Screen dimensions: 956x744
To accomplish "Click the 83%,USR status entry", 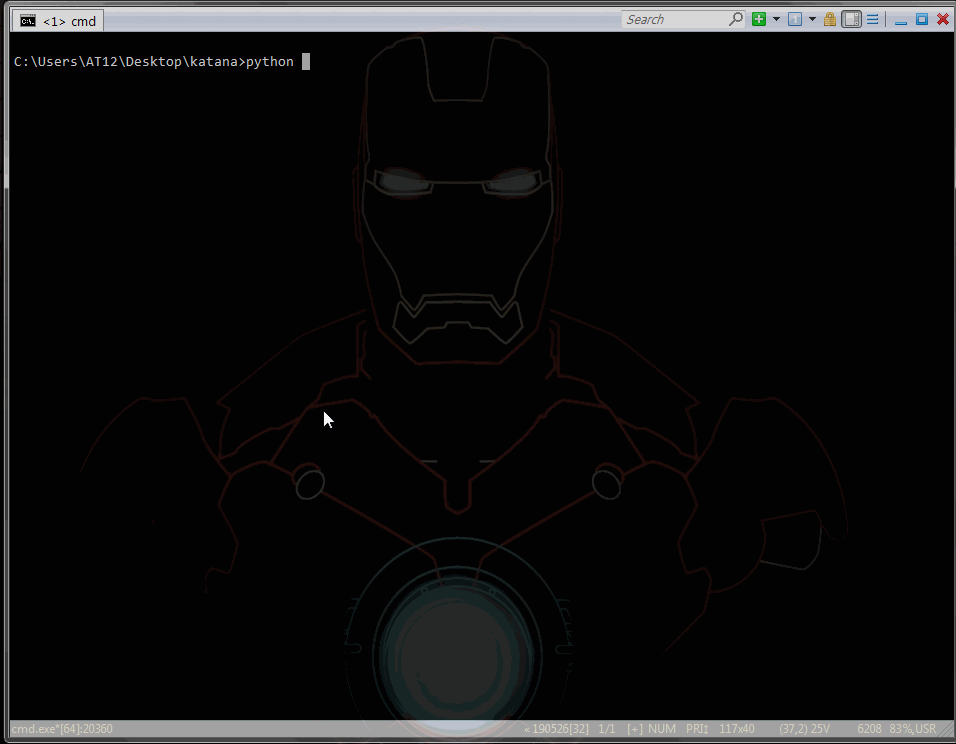I will [913, 729].
